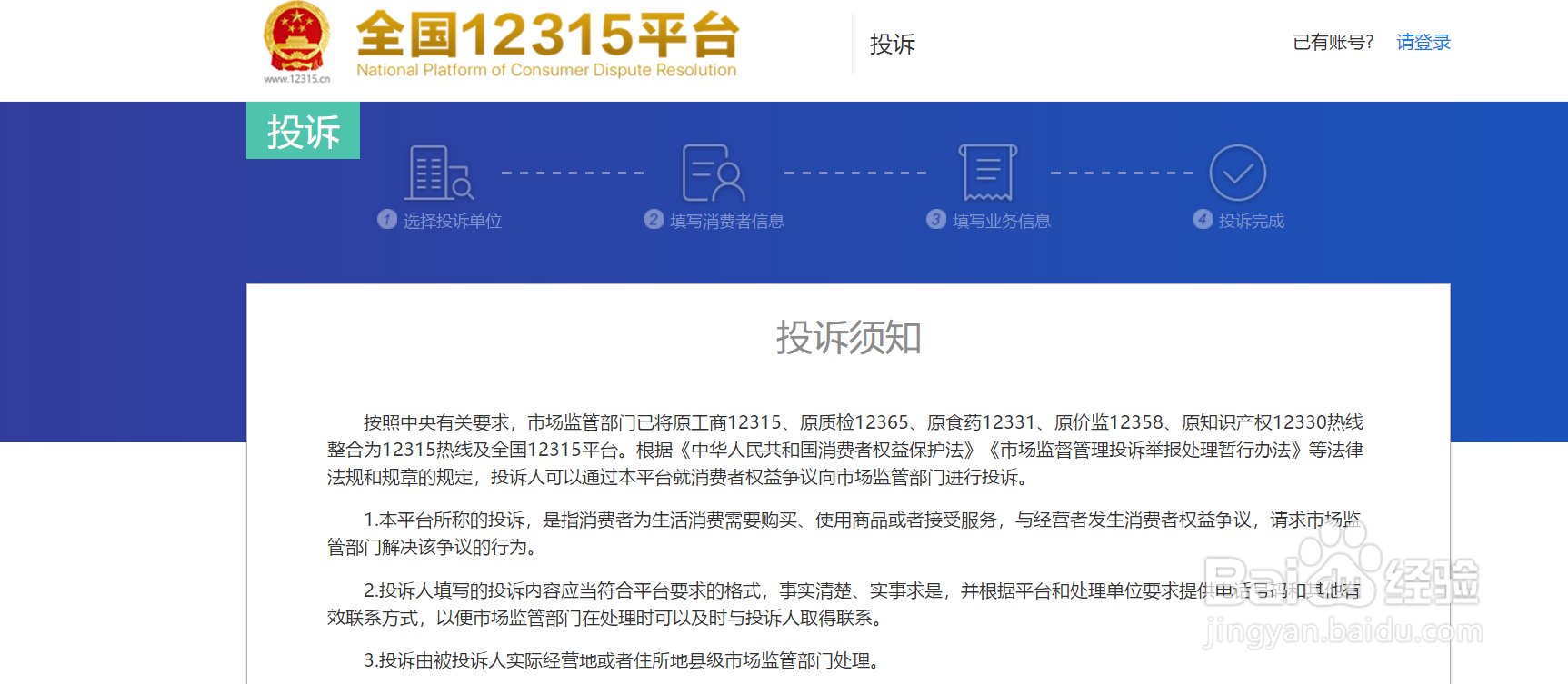The height and width of the screenshot is (684, 1568).
Task: Click the National Platform of Consumer Dispute Resolution subtitle
Action: pos(546,70)
